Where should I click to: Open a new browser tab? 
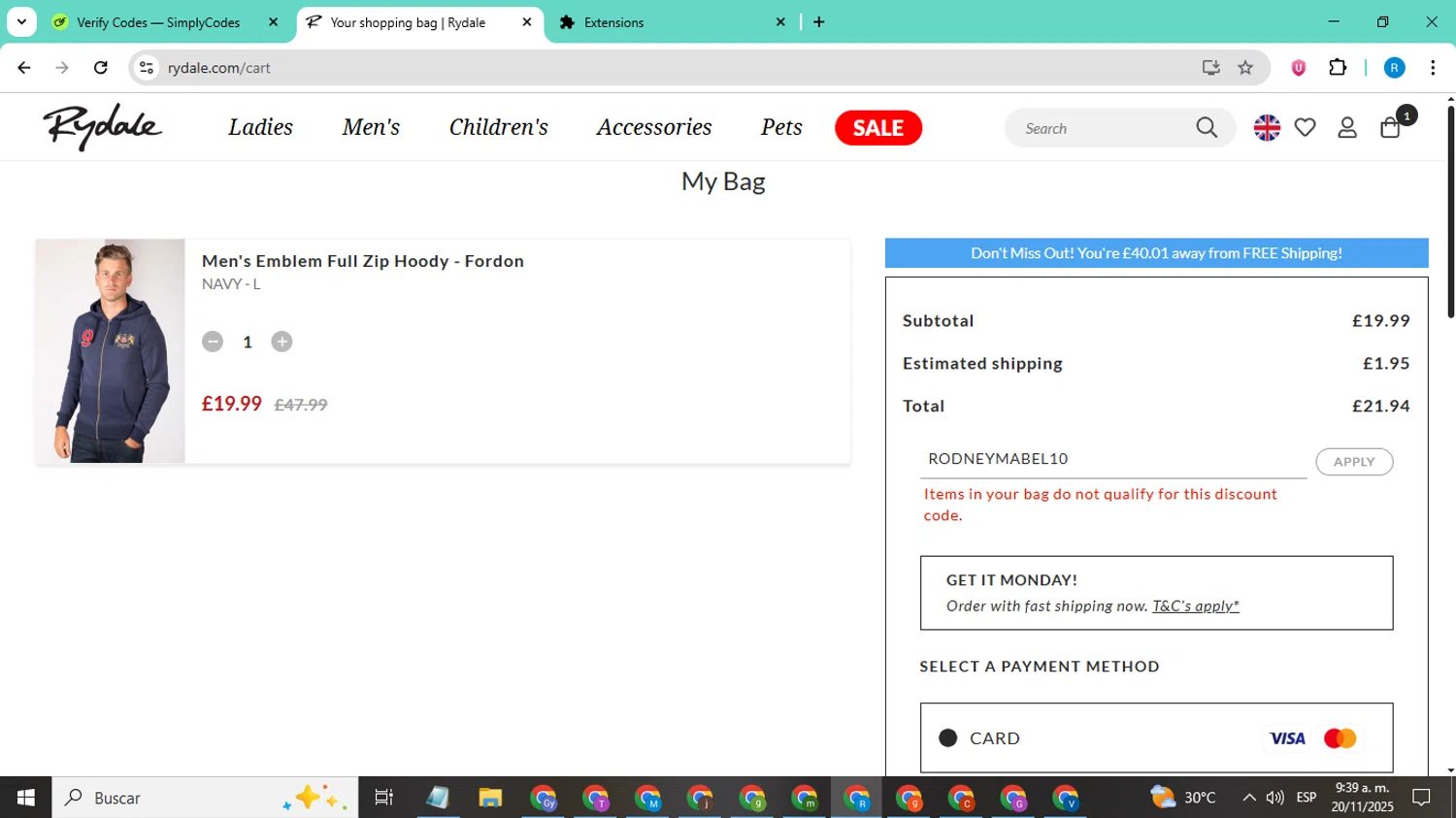point(819,22)
